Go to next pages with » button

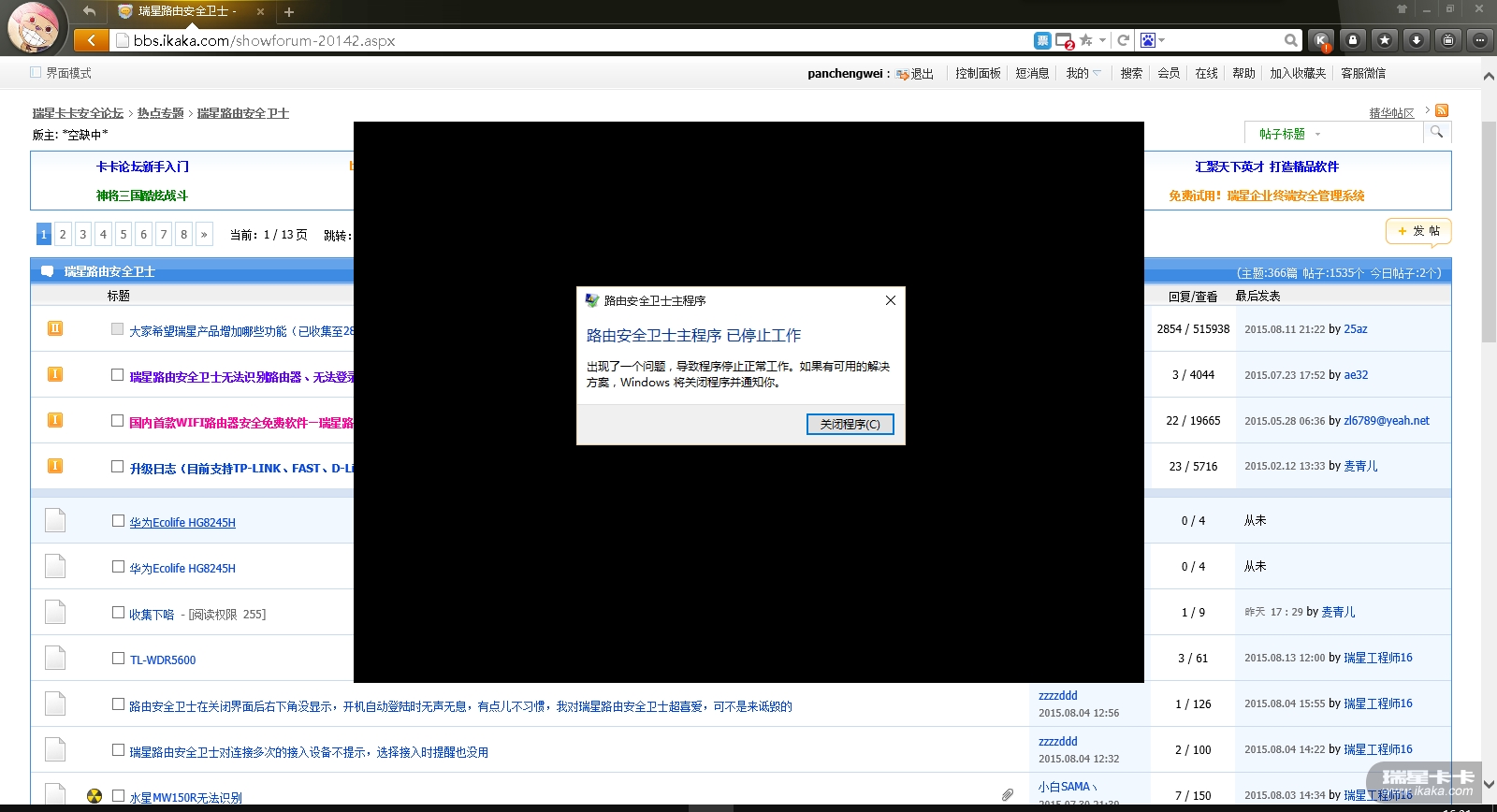[204, 234]
